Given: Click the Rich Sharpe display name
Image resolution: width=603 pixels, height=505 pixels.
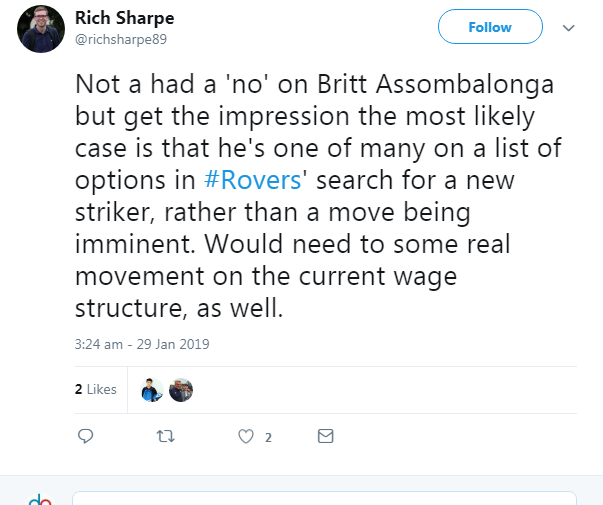Looking at the screenshot, I should 123,18.
